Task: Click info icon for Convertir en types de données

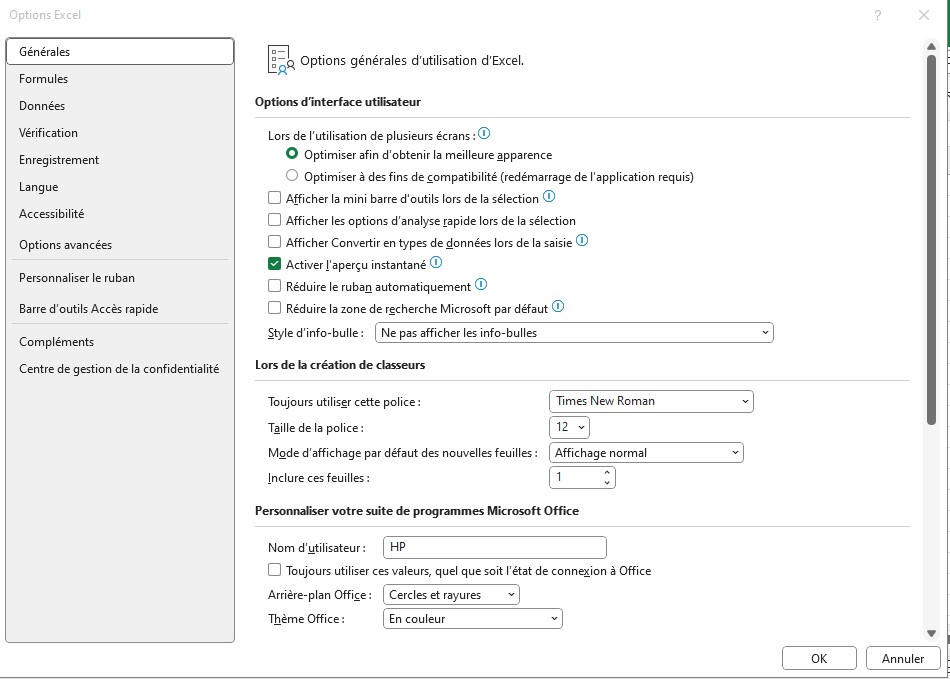Action: coord(582,241)
